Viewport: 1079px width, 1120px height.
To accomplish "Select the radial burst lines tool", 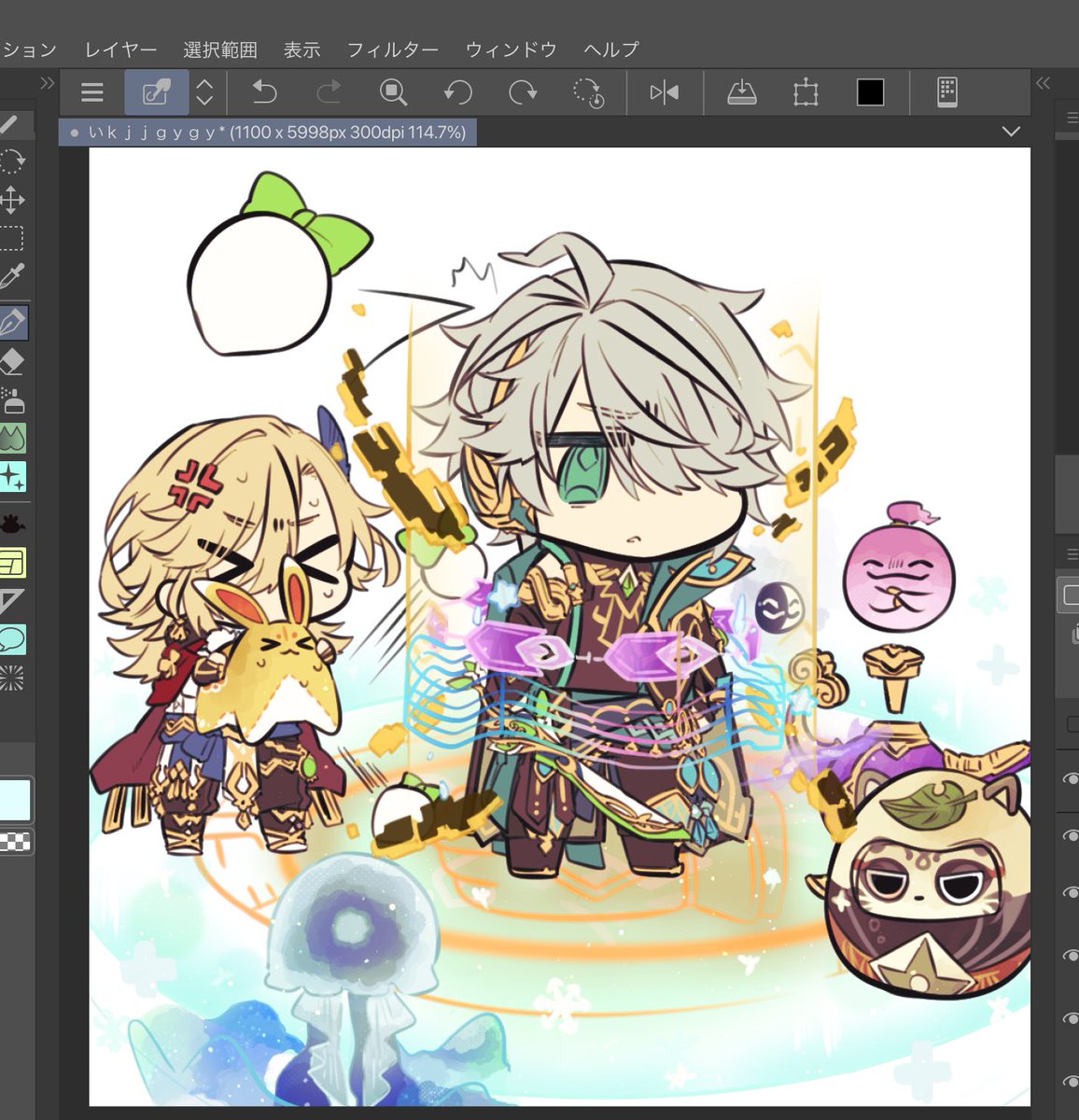I will pyautogui.click(x=12, y=679).
